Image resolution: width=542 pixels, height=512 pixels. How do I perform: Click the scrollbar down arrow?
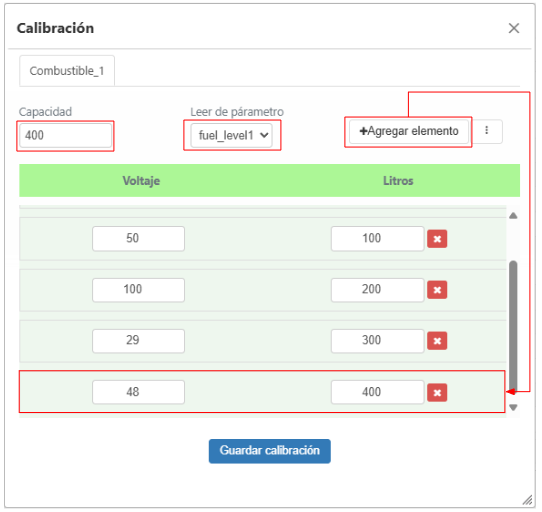513,408
